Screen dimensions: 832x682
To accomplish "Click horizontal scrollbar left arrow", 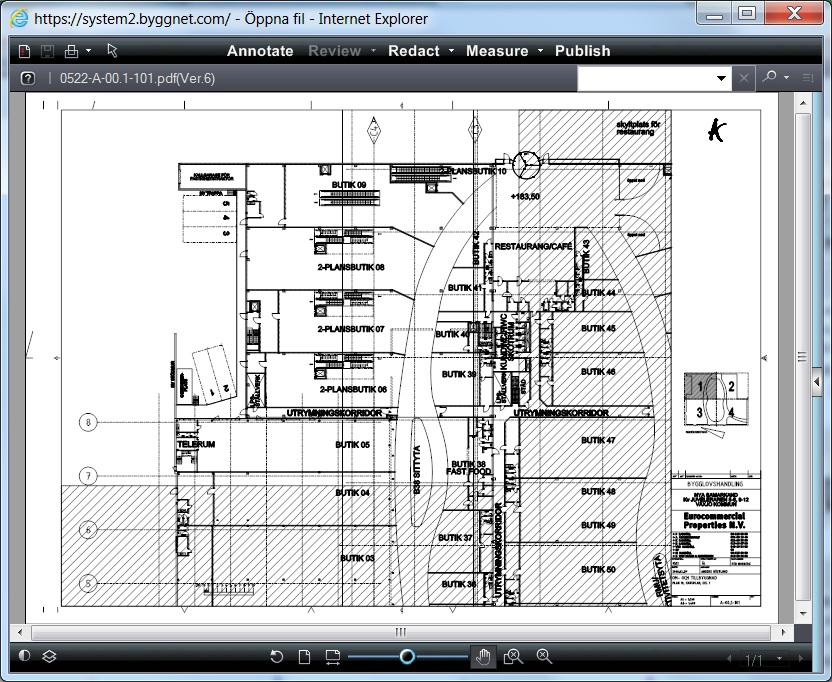I will coord(20,632).
